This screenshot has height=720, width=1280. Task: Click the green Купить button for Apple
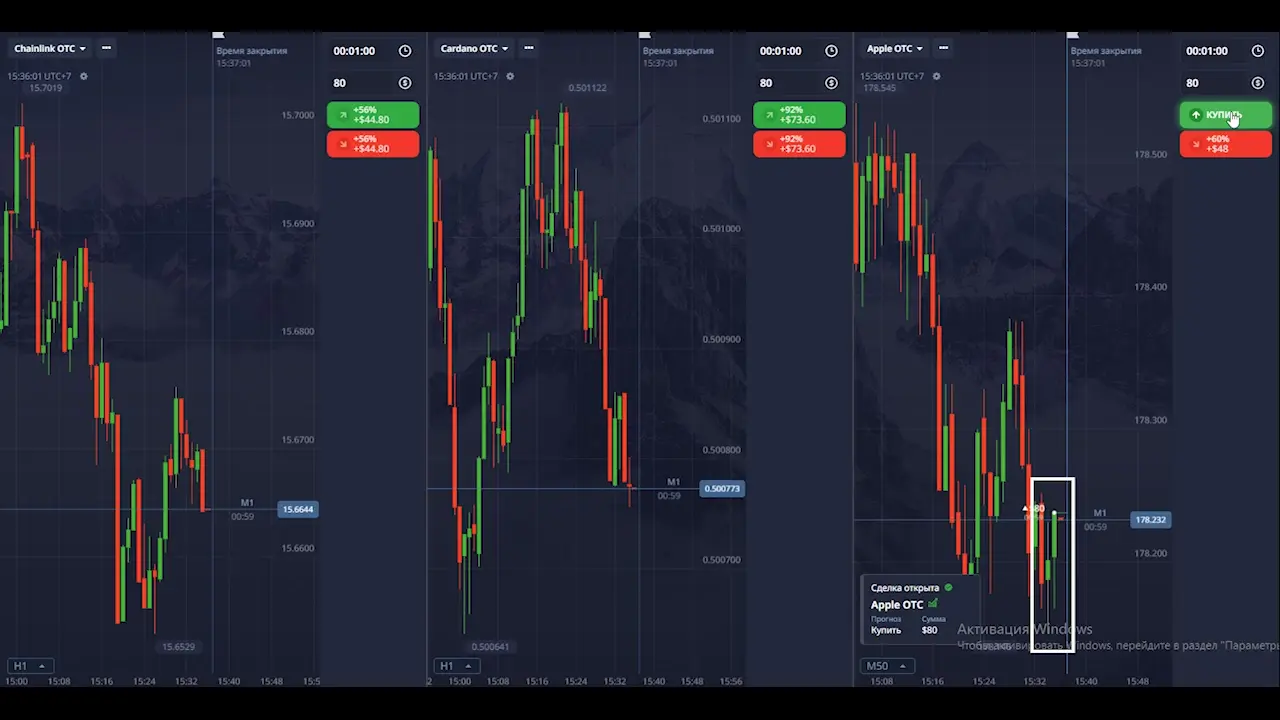point(1225,115)
